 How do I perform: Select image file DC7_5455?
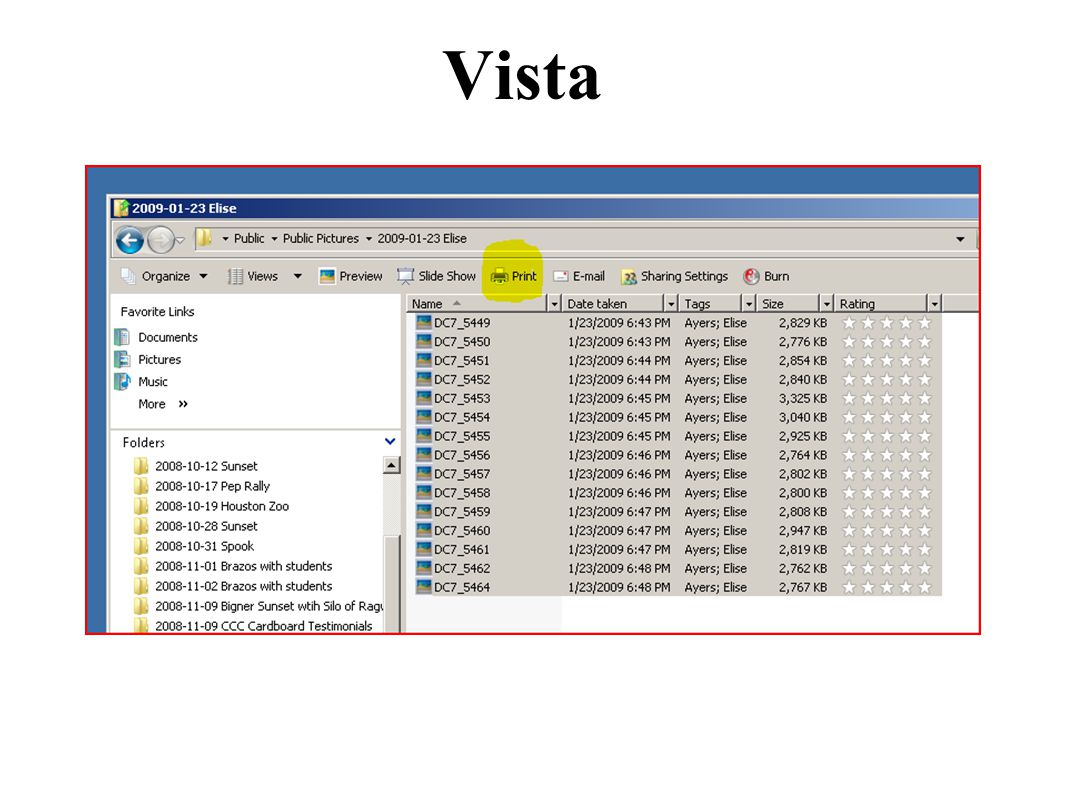tap(453, 436)
